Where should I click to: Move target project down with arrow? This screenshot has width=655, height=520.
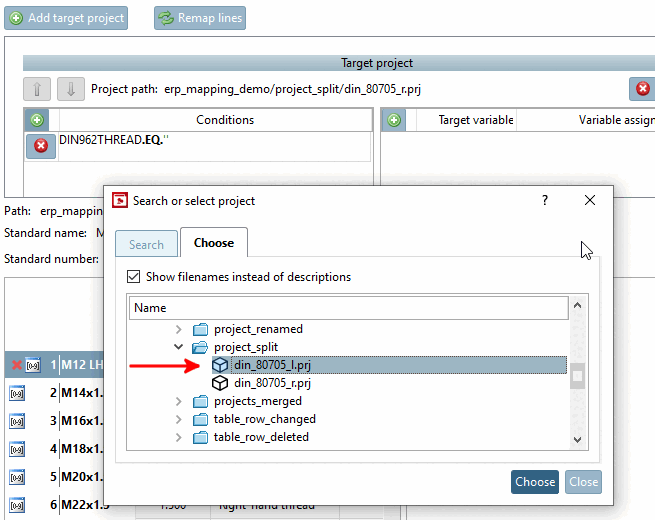[71, 88]
